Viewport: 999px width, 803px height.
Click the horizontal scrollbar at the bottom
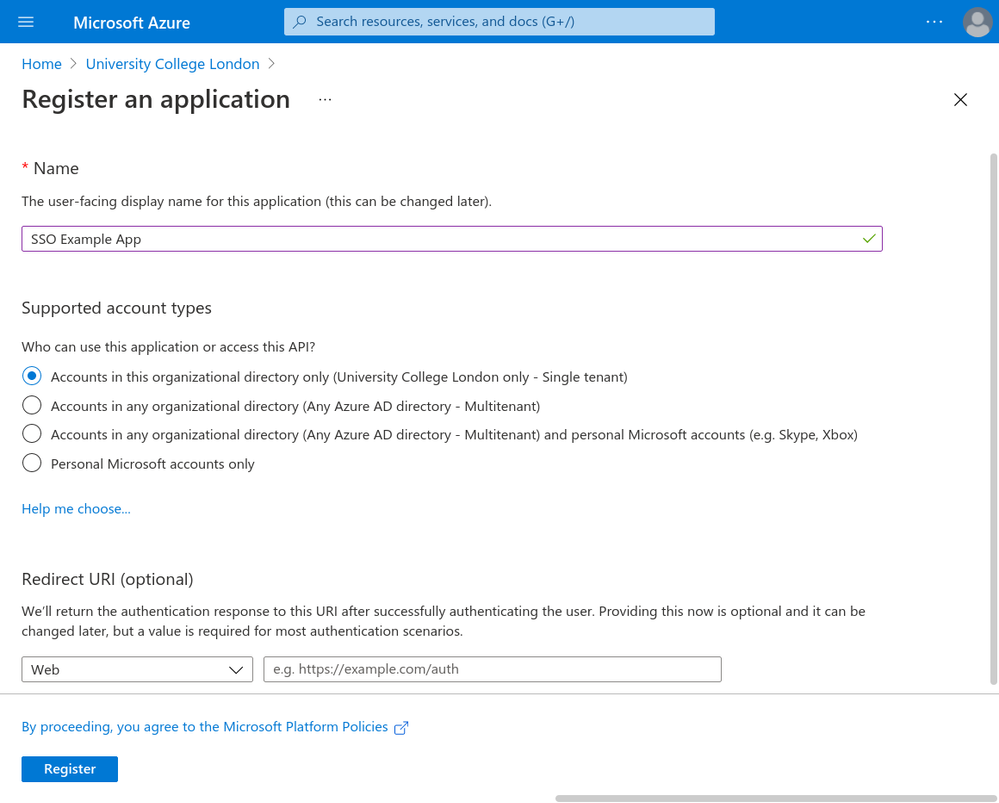coord(777,799)
